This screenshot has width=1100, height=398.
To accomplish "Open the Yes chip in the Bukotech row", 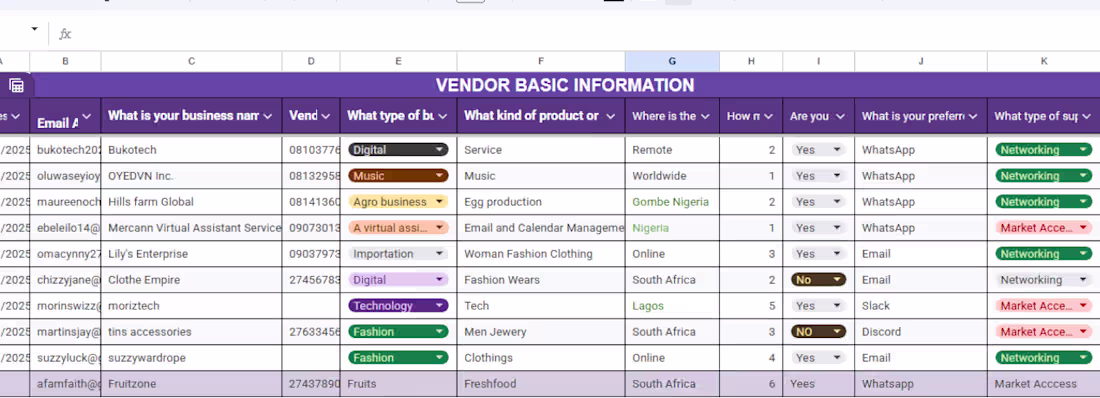I will click(x=819, y=150).
